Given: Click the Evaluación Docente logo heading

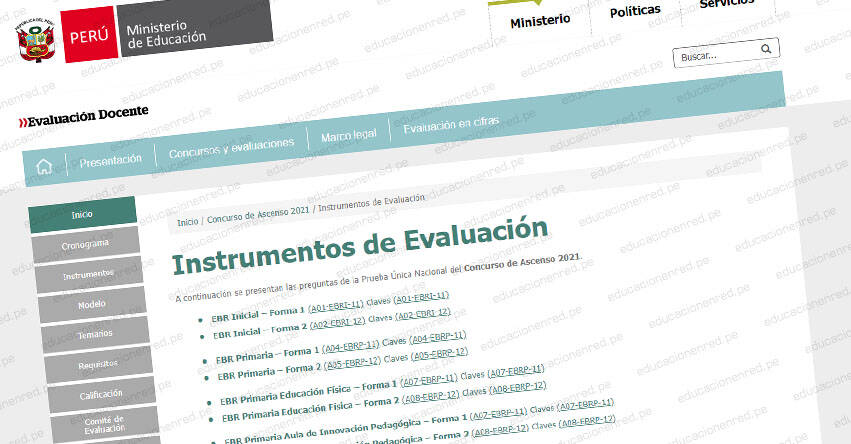Looking at the screenshot, I should [84, 117].
